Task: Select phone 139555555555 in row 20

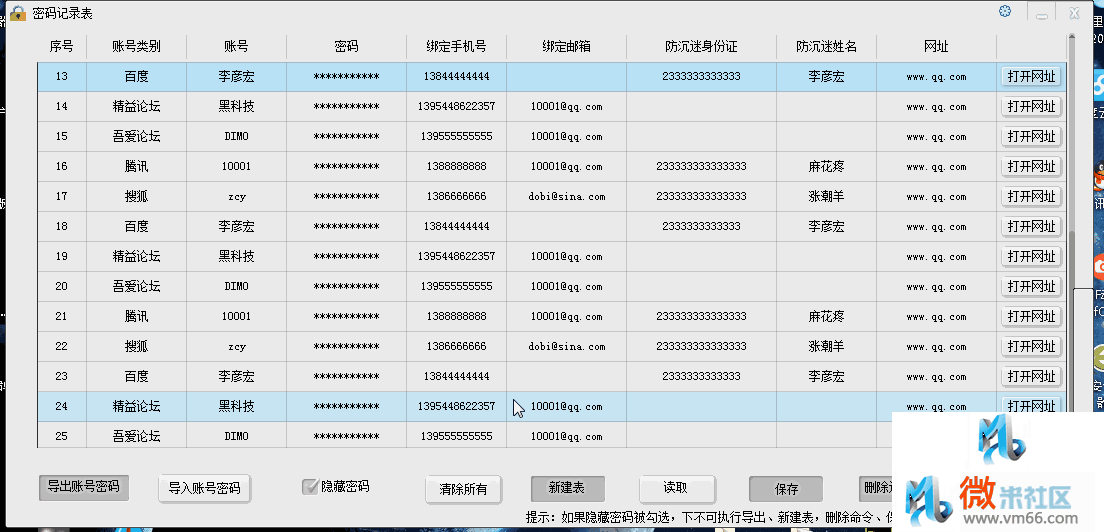Action: pyautogui.click(x=456, y=286)
